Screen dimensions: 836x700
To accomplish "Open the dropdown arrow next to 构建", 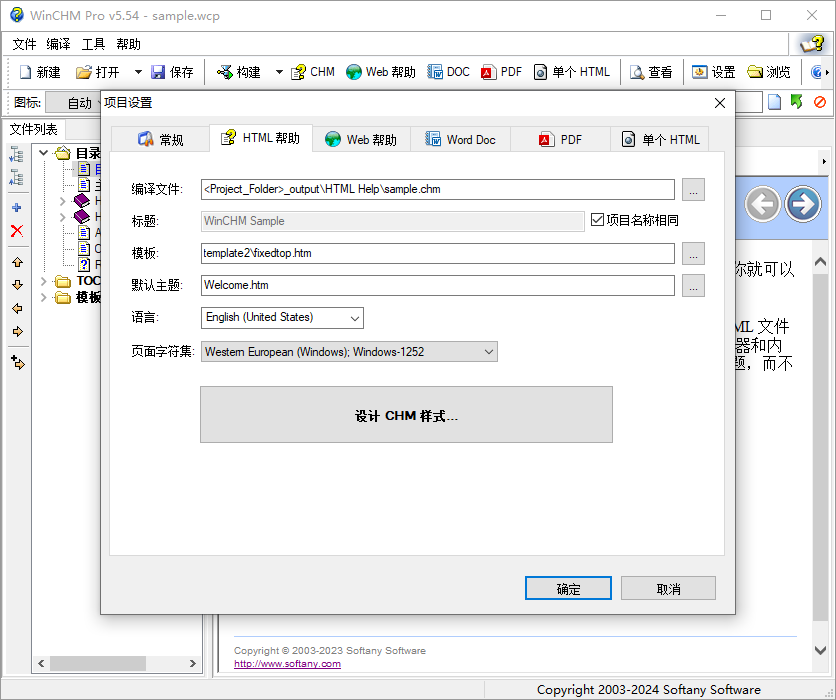I will point(279,72).
